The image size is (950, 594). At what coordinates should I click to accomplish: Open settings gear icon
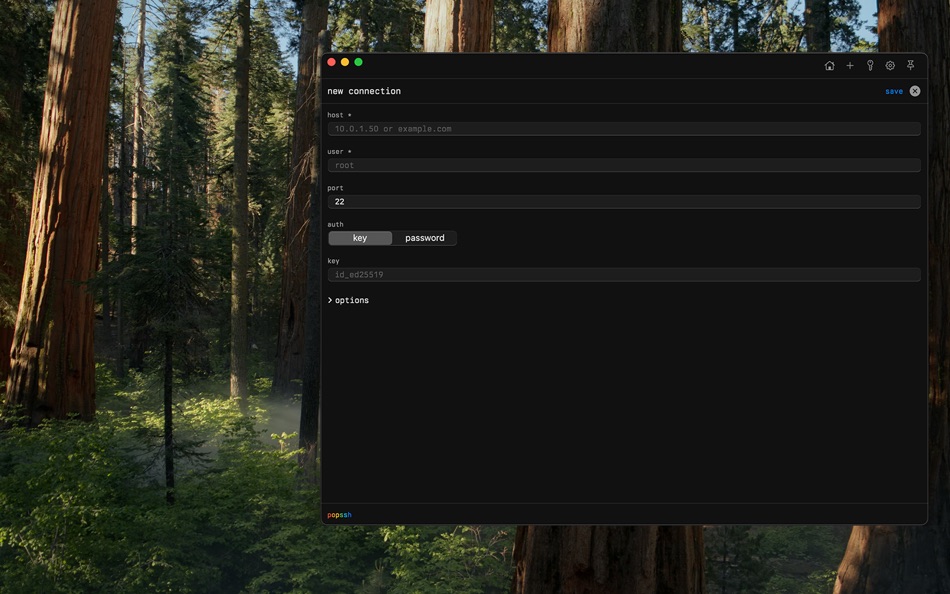890,65
